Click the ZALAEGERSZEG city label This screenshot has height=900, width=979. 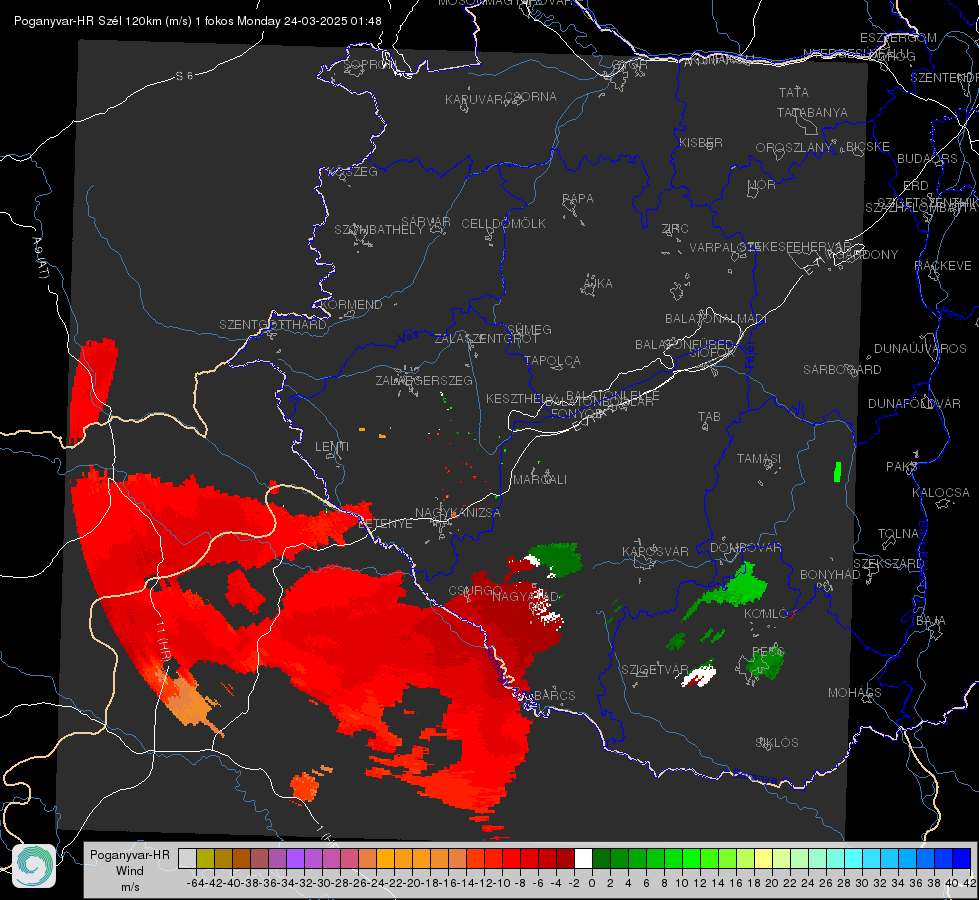coord(424,380)
